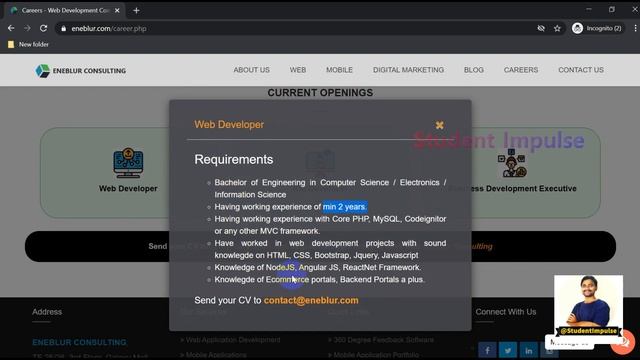
Task: Open the BLOG menu item
Action: tap(473, 70)
